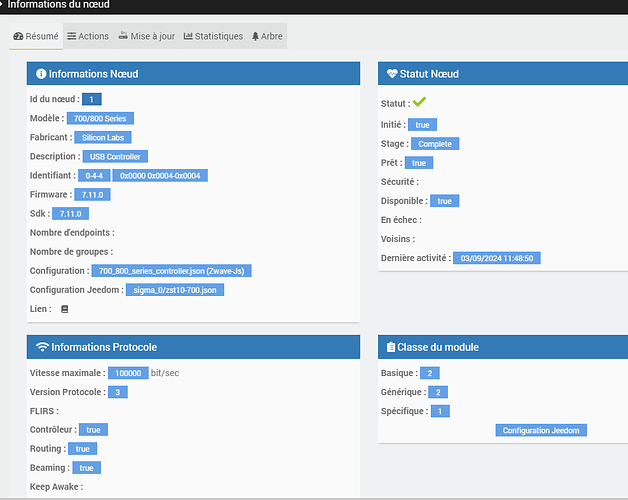The image size is (628, 500).
Task: Click the Firmware "7.11.0" badge
Action: point(93,195)
